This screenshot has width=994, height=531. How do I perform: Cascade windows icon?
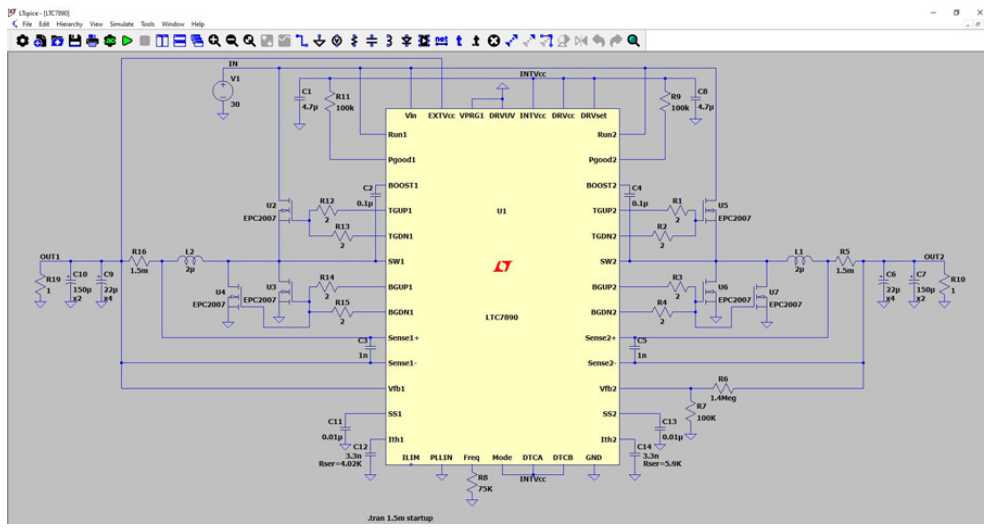tap(197, 41)
